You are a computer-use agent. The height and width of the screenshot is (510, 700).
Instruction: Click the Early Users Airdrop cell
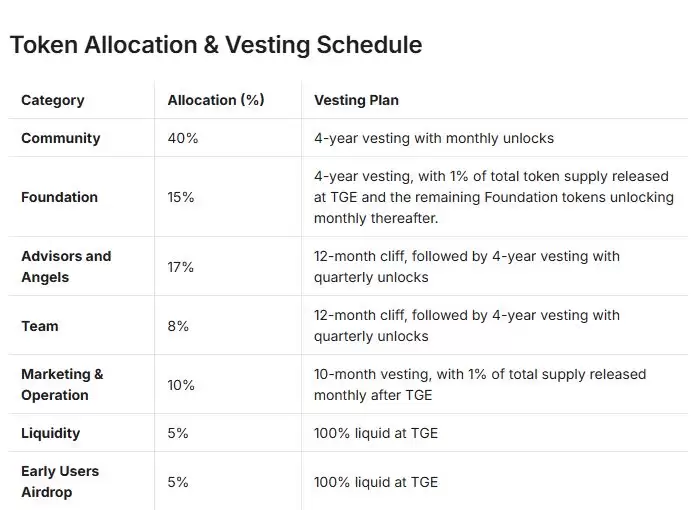click(60, 481)
